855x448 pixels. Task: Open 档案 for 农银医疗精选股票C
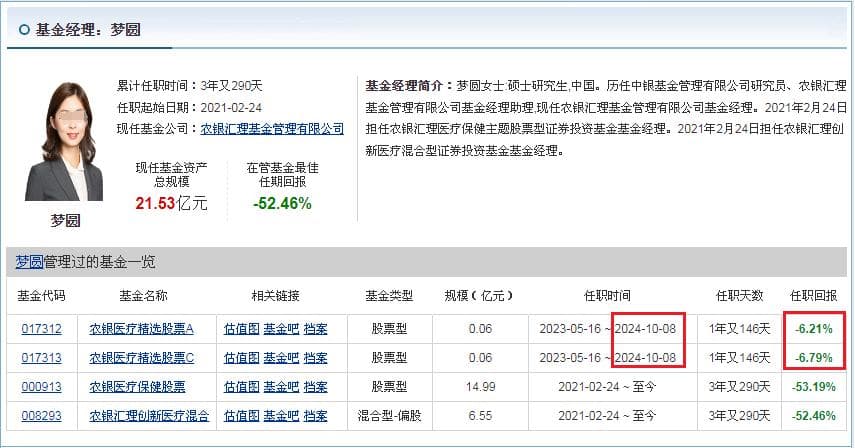(315, 358)
